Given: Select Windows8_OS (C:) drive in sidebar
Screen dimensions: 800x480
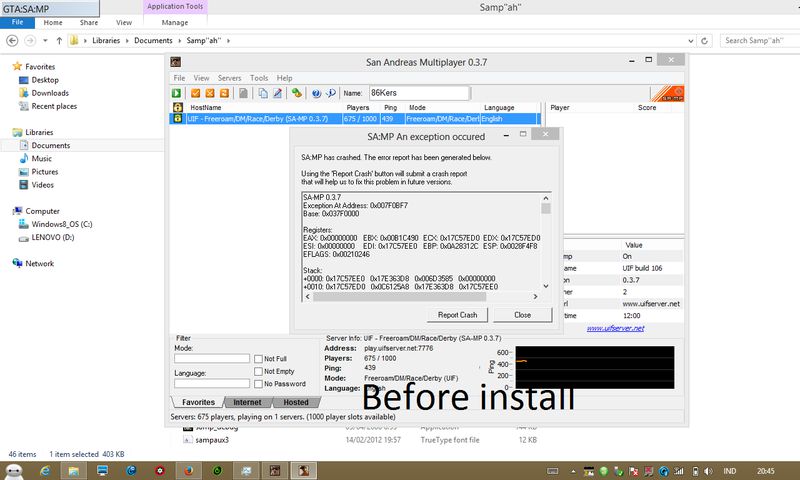Looking at the screenshot, I should [x=62, y=224].
